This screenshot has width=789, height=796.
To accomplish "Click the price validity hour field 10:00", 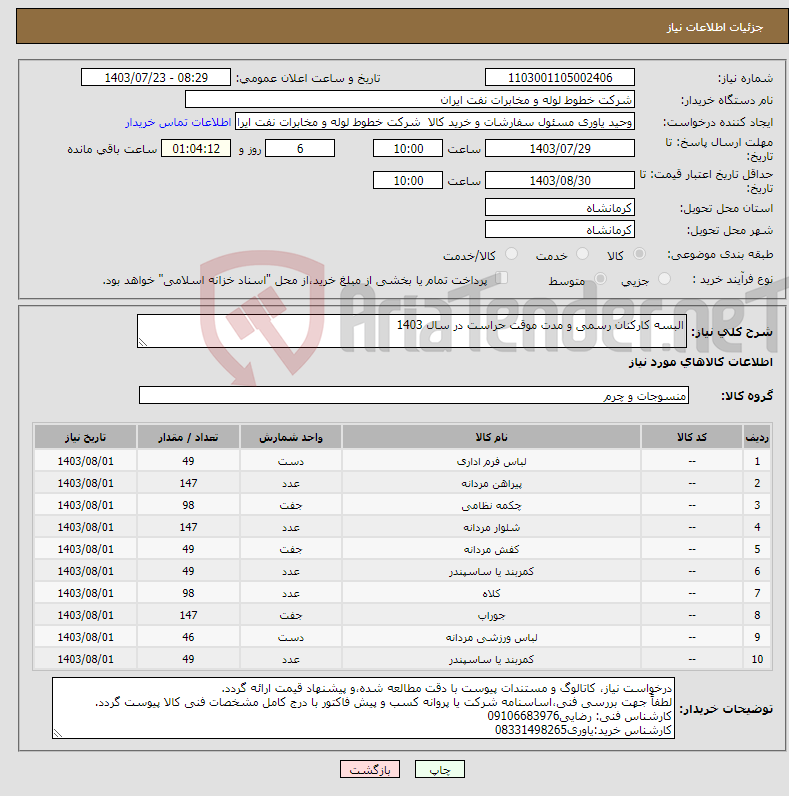I will click(408, 181).
